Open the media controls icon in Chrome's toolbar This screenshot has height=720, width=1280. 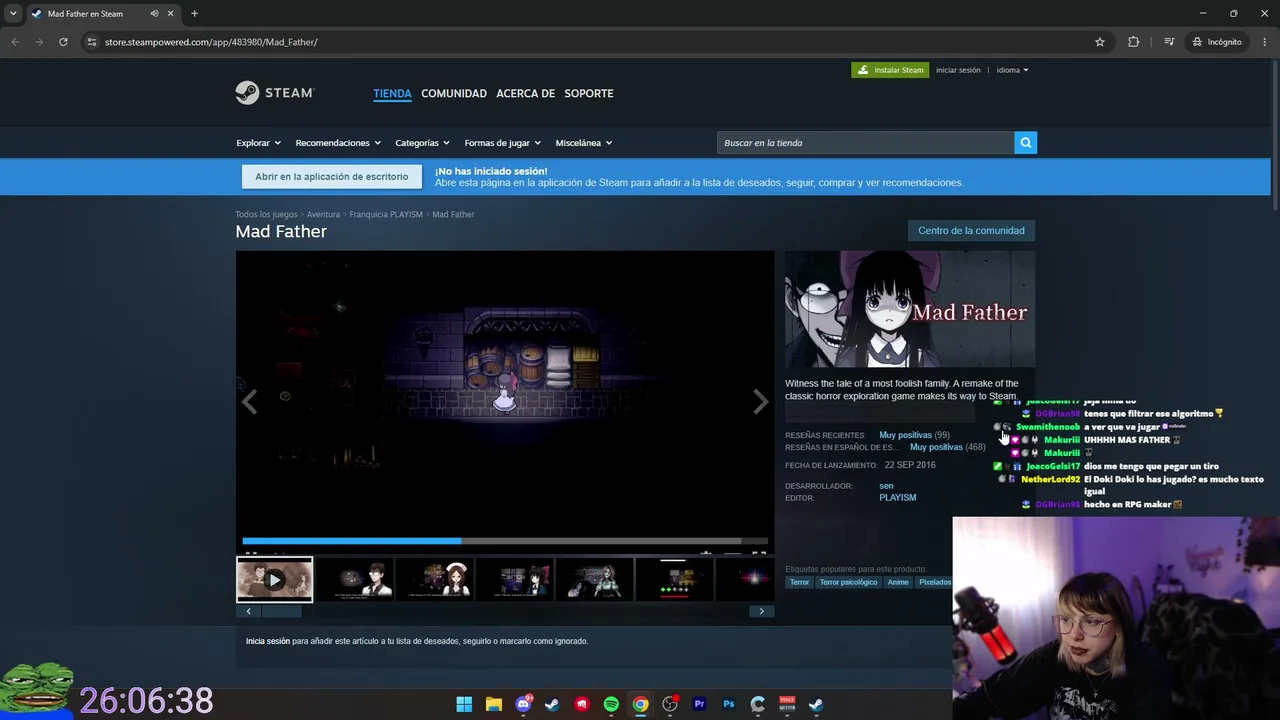tap(1169, 42)
